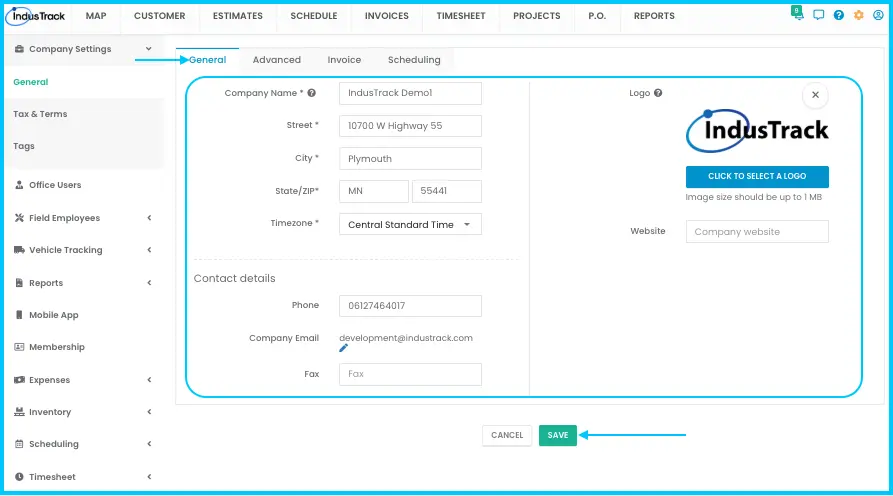The height and width of the screenshot is (496, 893).
Task: Click the Logo help icon
Action: coord(658,93)
